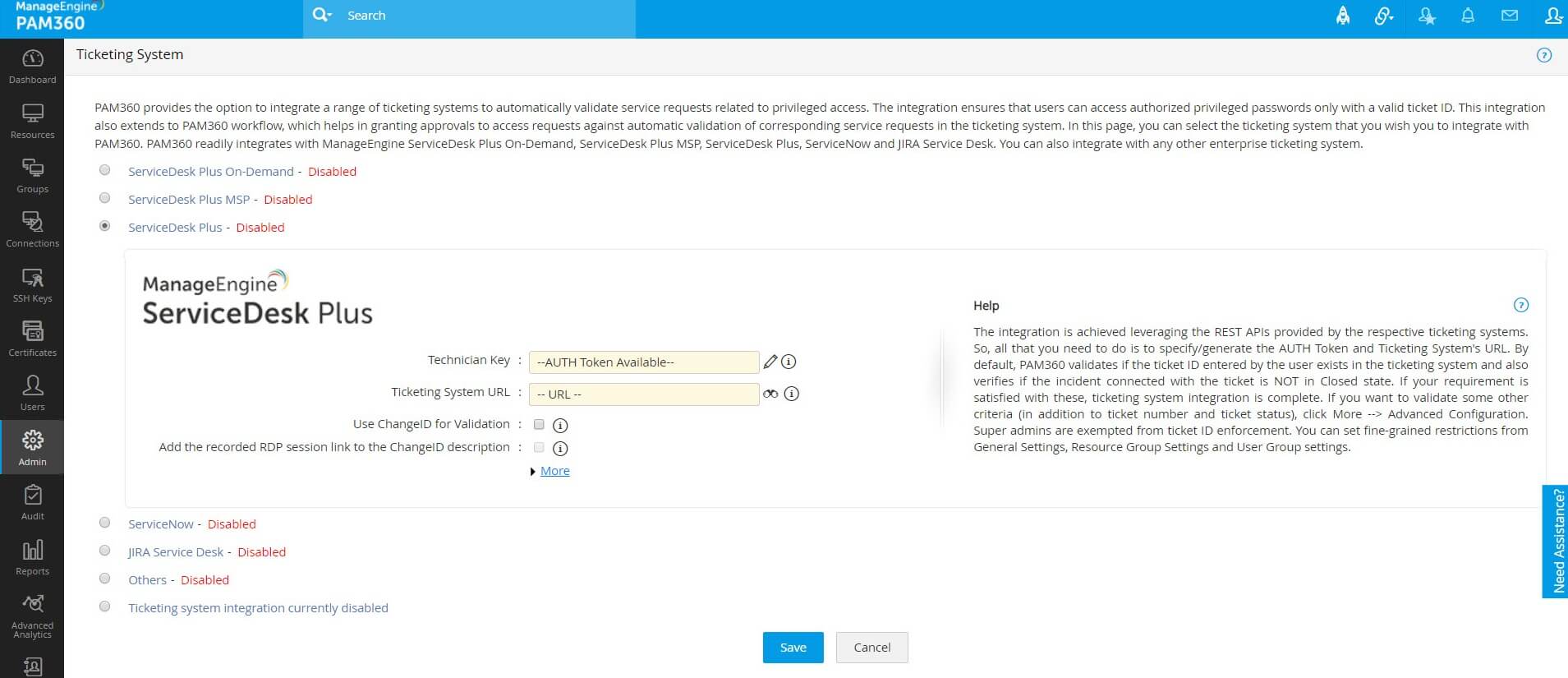The image size is (1568, 678).
Task: Click the Ticketing System URL input field
Action: [x=643, y=394]
